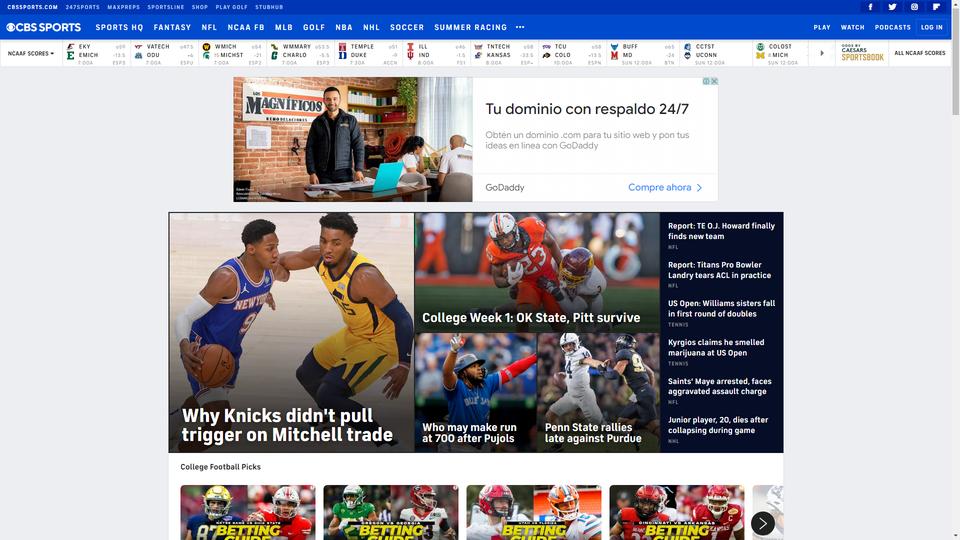Open the EKY vs EMICH game score

96,54
